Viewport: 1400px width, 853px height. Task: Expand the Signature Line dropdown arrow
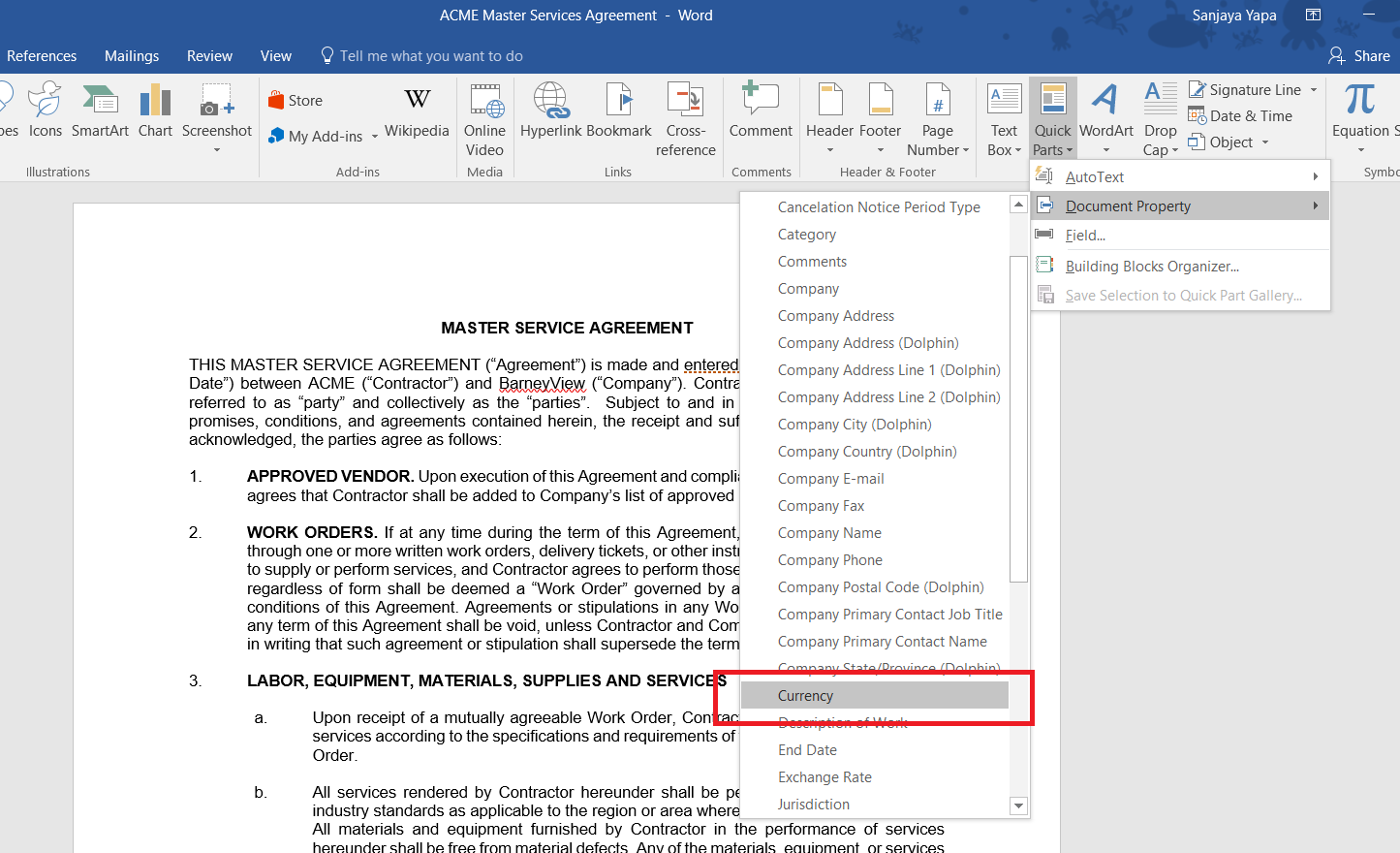pyautogui.click(x=1314, y=89)
